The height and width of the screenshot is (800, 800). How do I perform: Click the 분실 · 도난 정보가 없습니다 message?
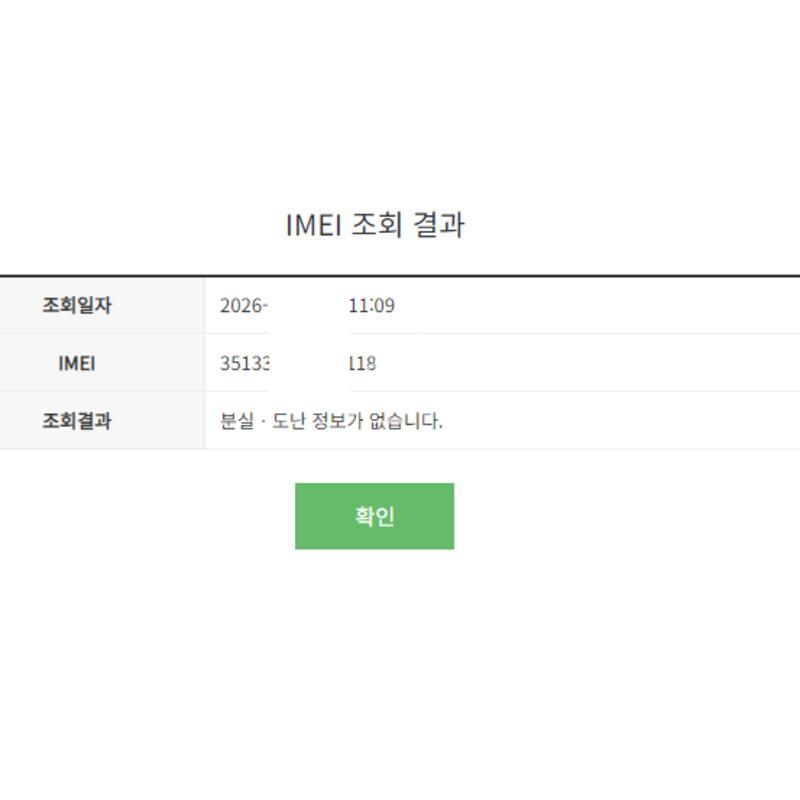[331, 421]
